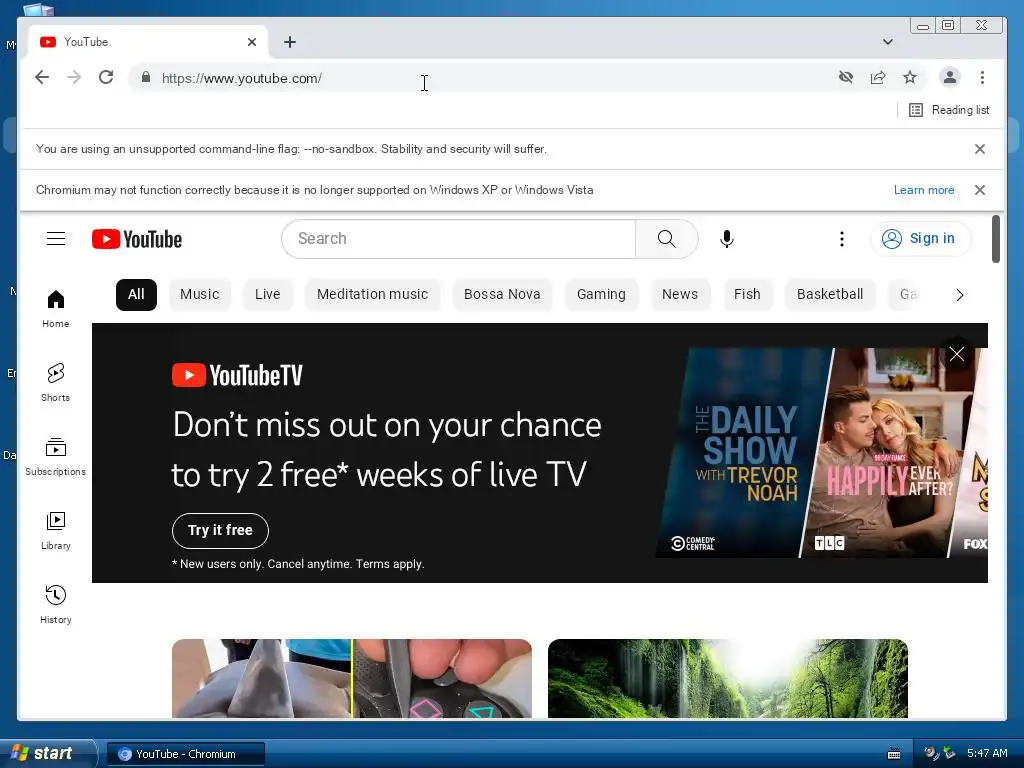Dismiss the no-sandbox warning bar

point(980,149)
